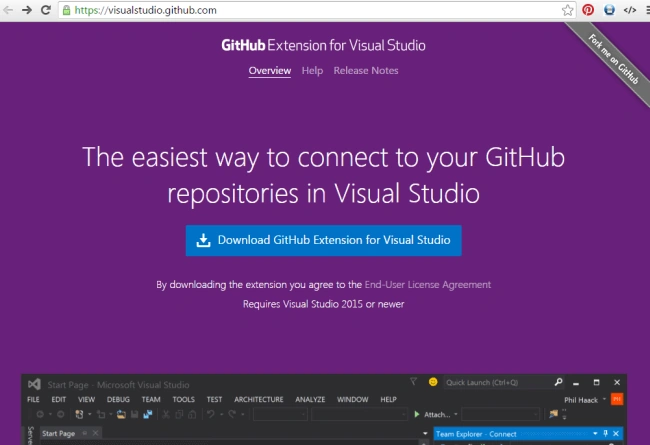Image resolution: width=650 pixels, height=445 pixels.
Task: Click the Save All toolbar icon
Action: [148, 414]
